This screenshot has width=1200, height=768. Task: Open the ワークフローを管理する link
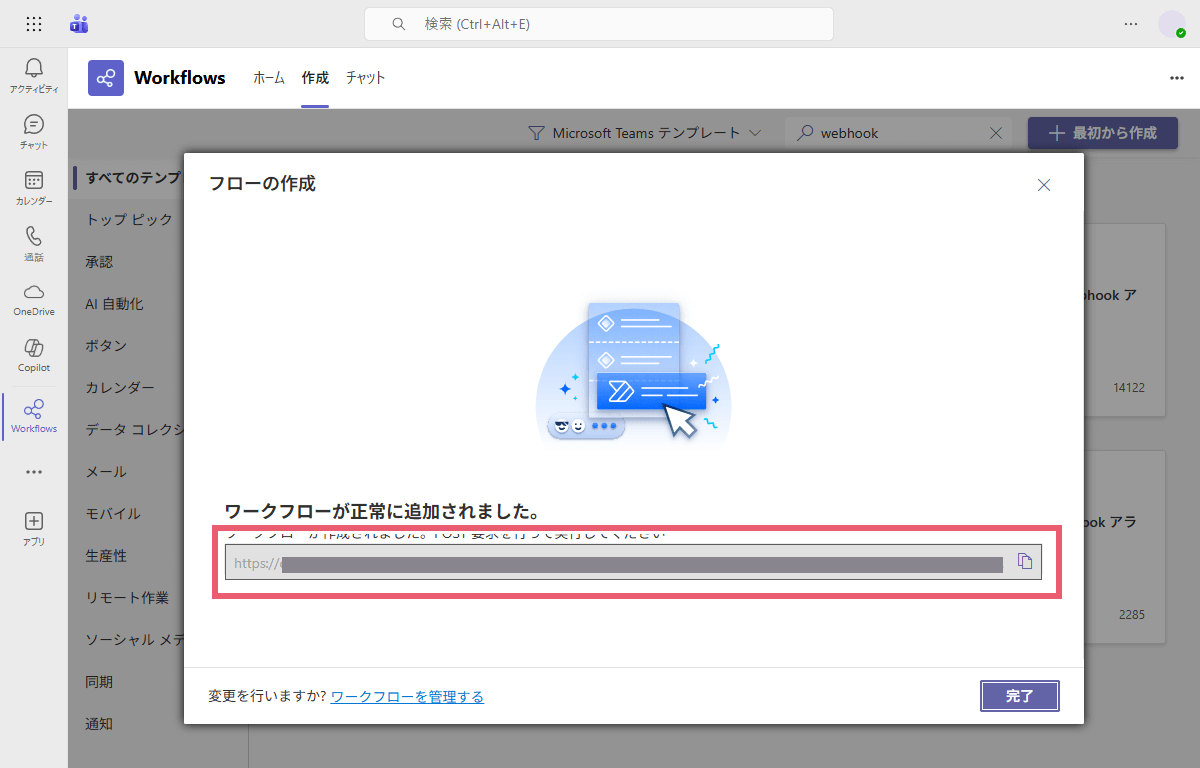click(x=407, y=697)
